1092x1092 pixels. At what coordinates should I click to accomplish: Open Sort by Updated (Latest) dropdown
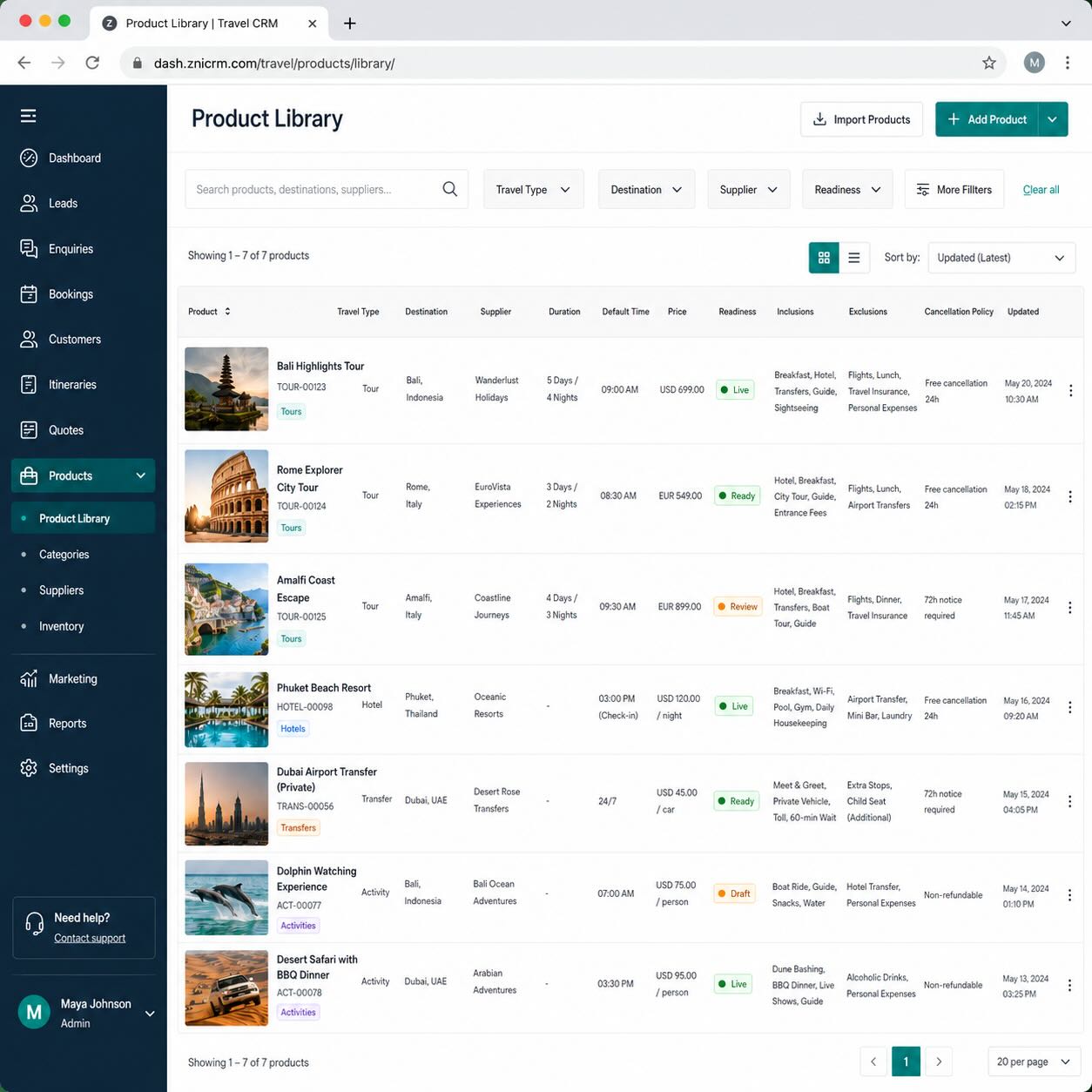[1001, 258]
